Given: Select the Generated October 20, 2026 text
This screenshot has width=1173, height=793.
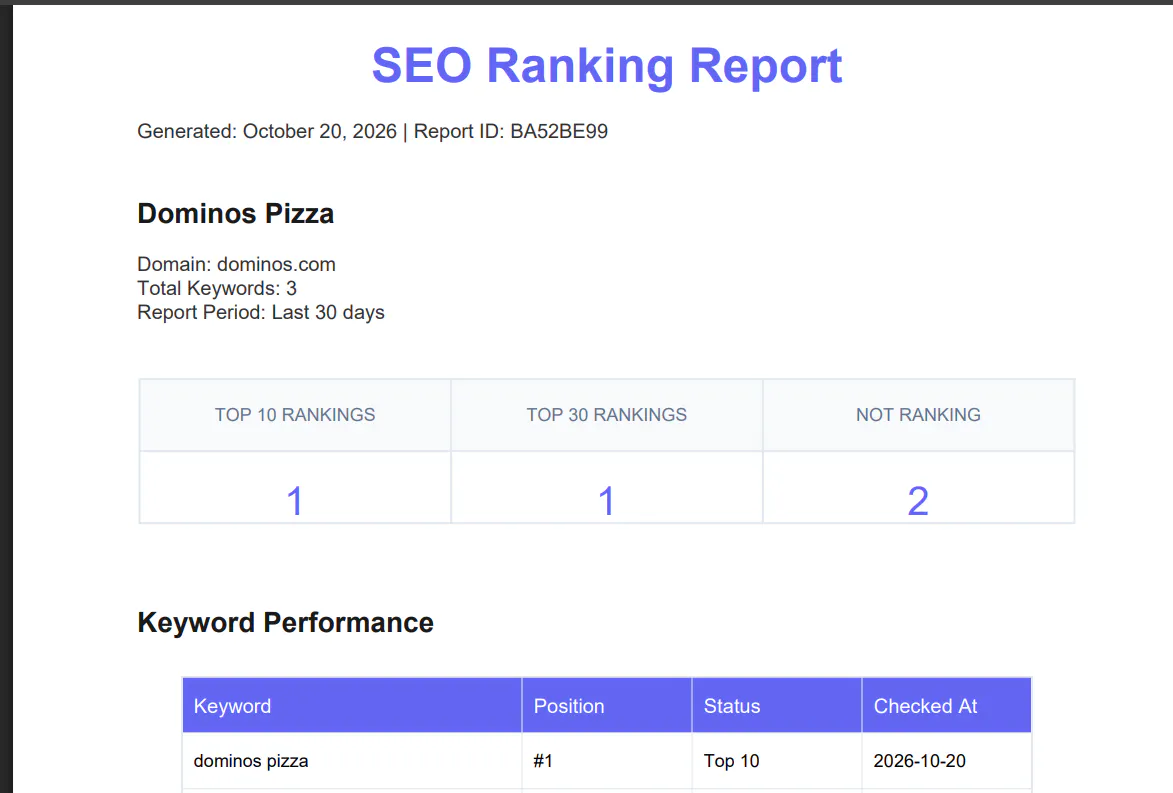Looking at the screenshot, I should pyautogui.click(x=267, y=132).
